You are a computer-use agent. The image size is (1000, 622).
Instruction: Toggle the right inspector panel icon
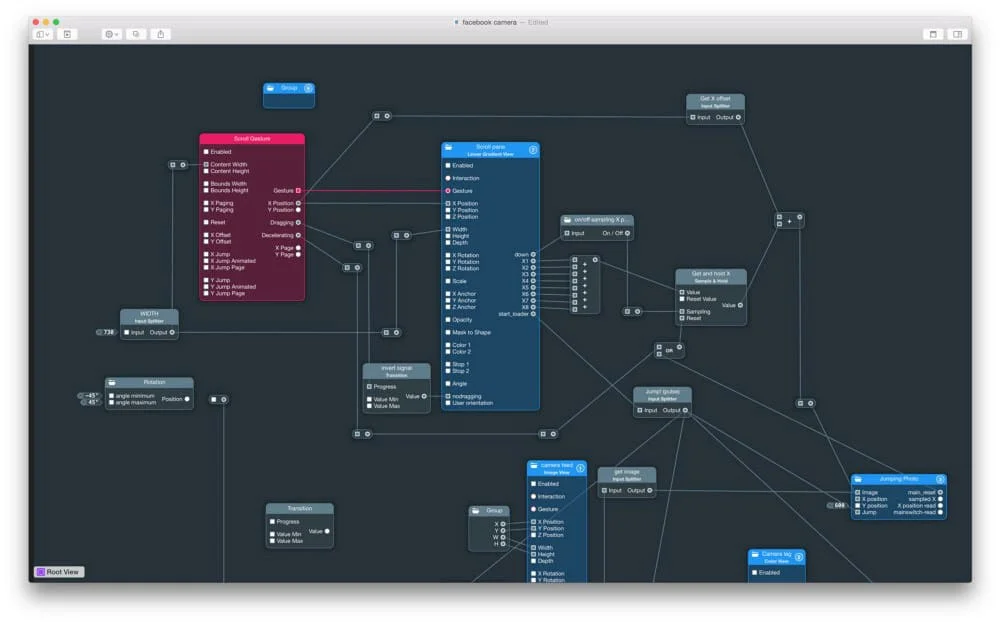click(958, 34)
